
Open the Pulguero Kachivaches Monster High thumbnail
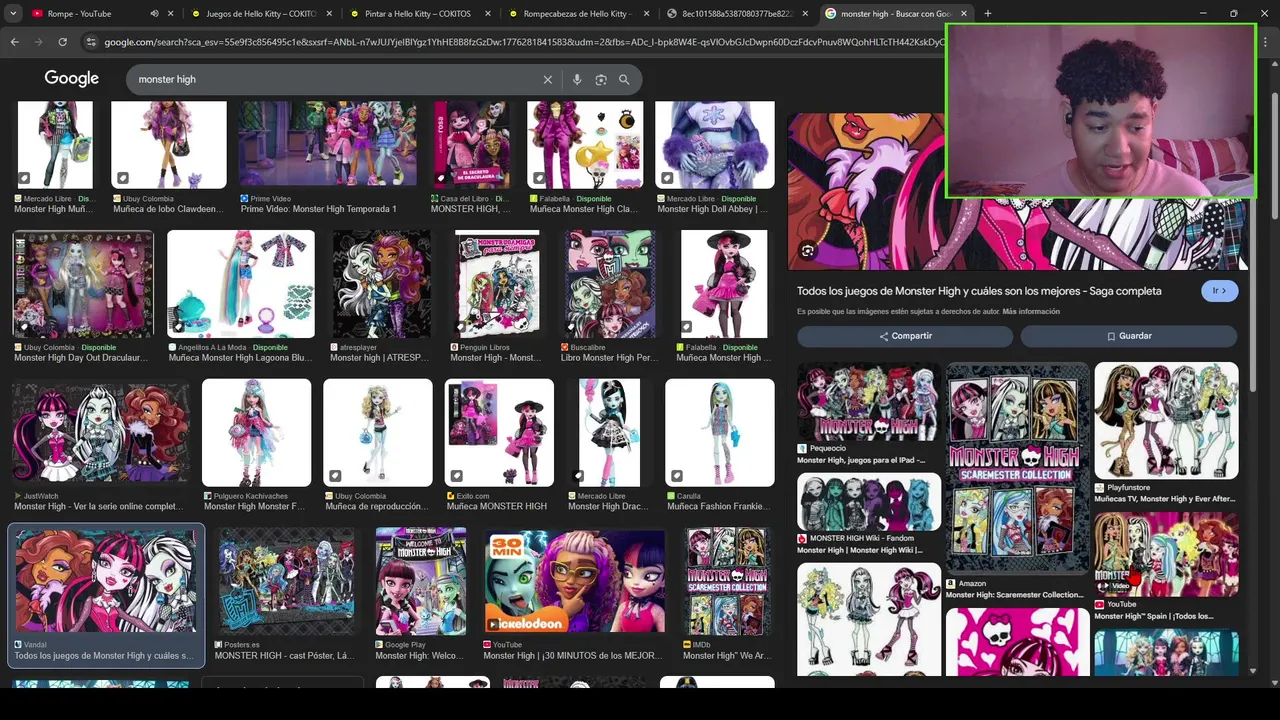click(256, 433)
